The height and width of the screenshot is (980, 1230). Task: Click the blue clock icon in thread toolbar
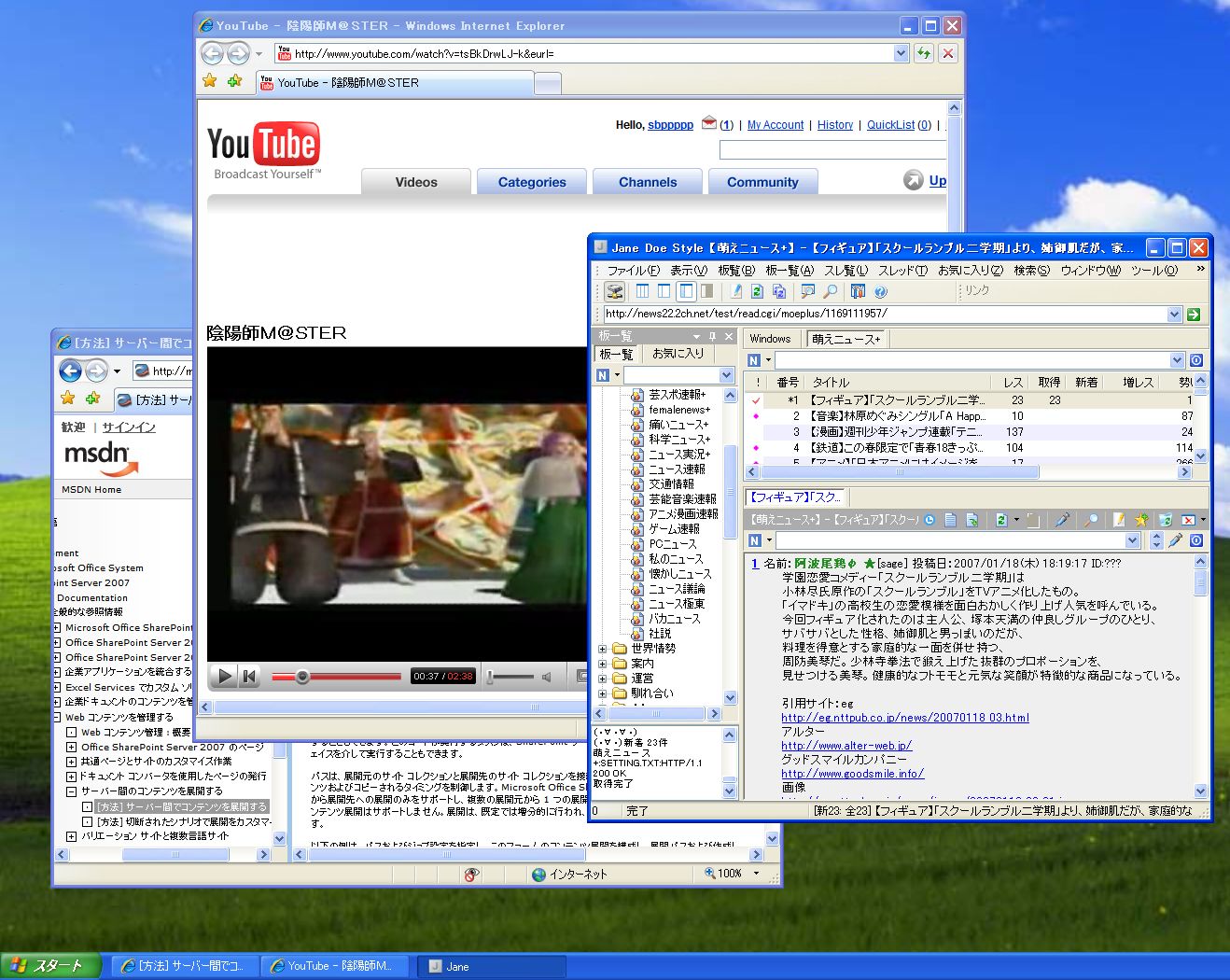pyautogui.click(x=929, y=520)
